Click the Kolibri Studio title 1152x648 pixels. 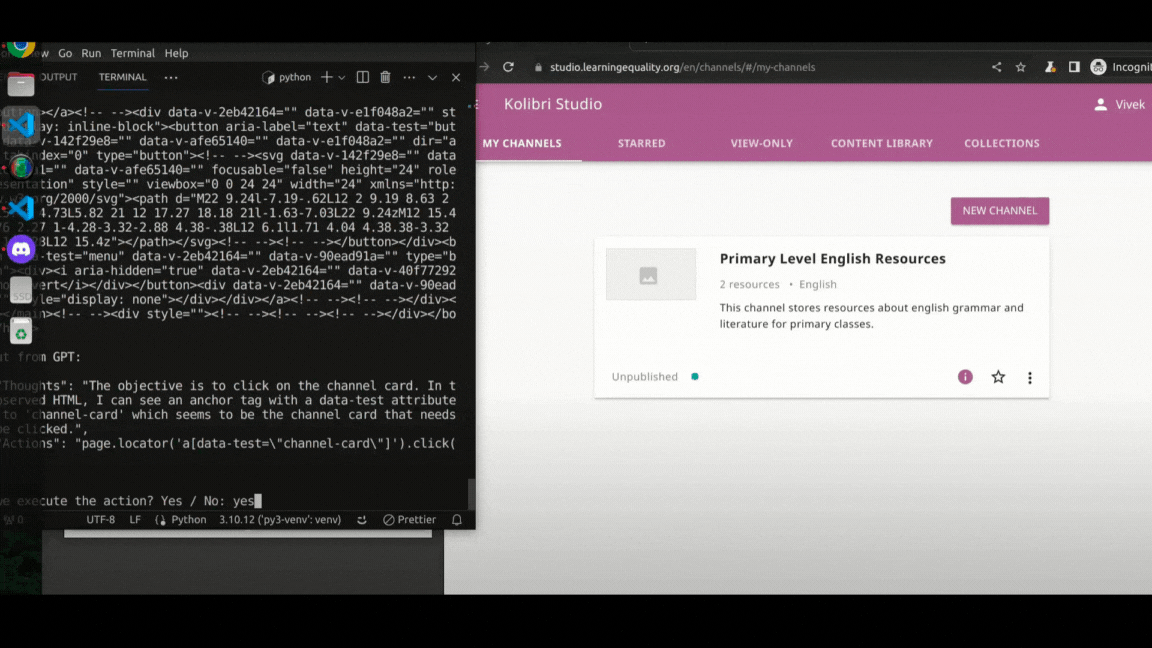point(552,104)
